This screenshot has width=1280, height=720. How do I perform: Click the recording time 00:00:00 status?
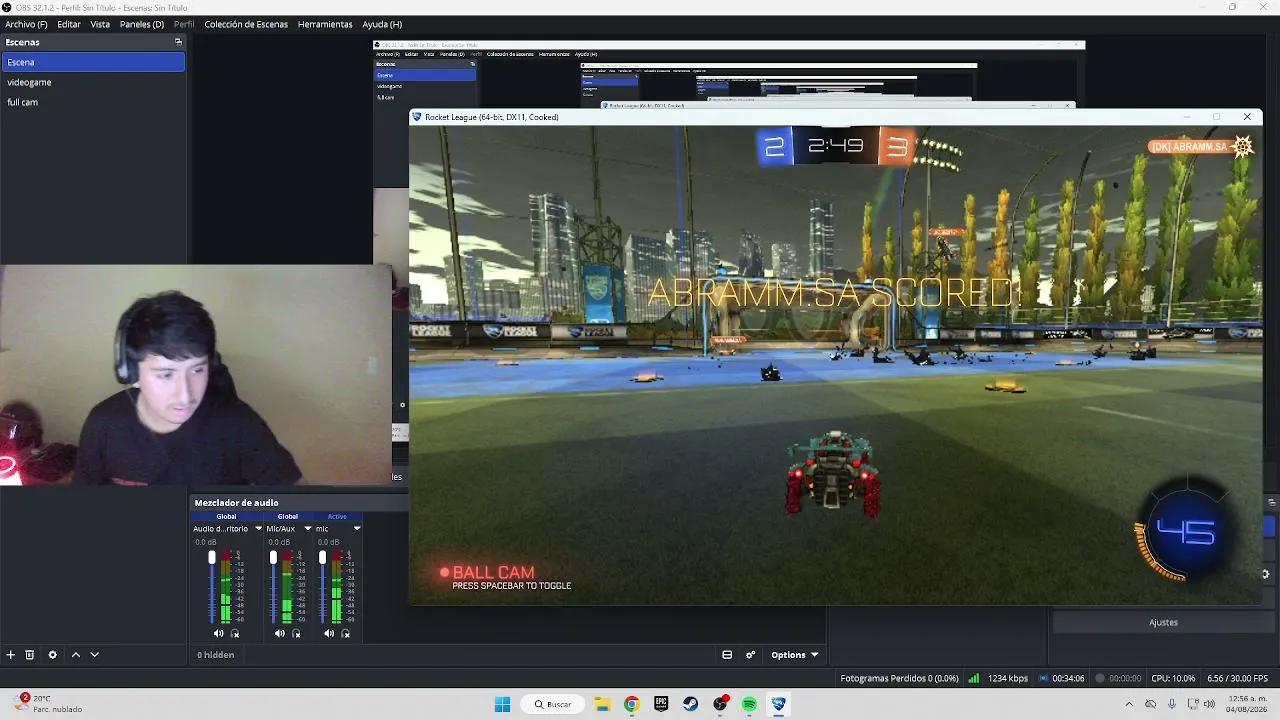(1125, 679)
